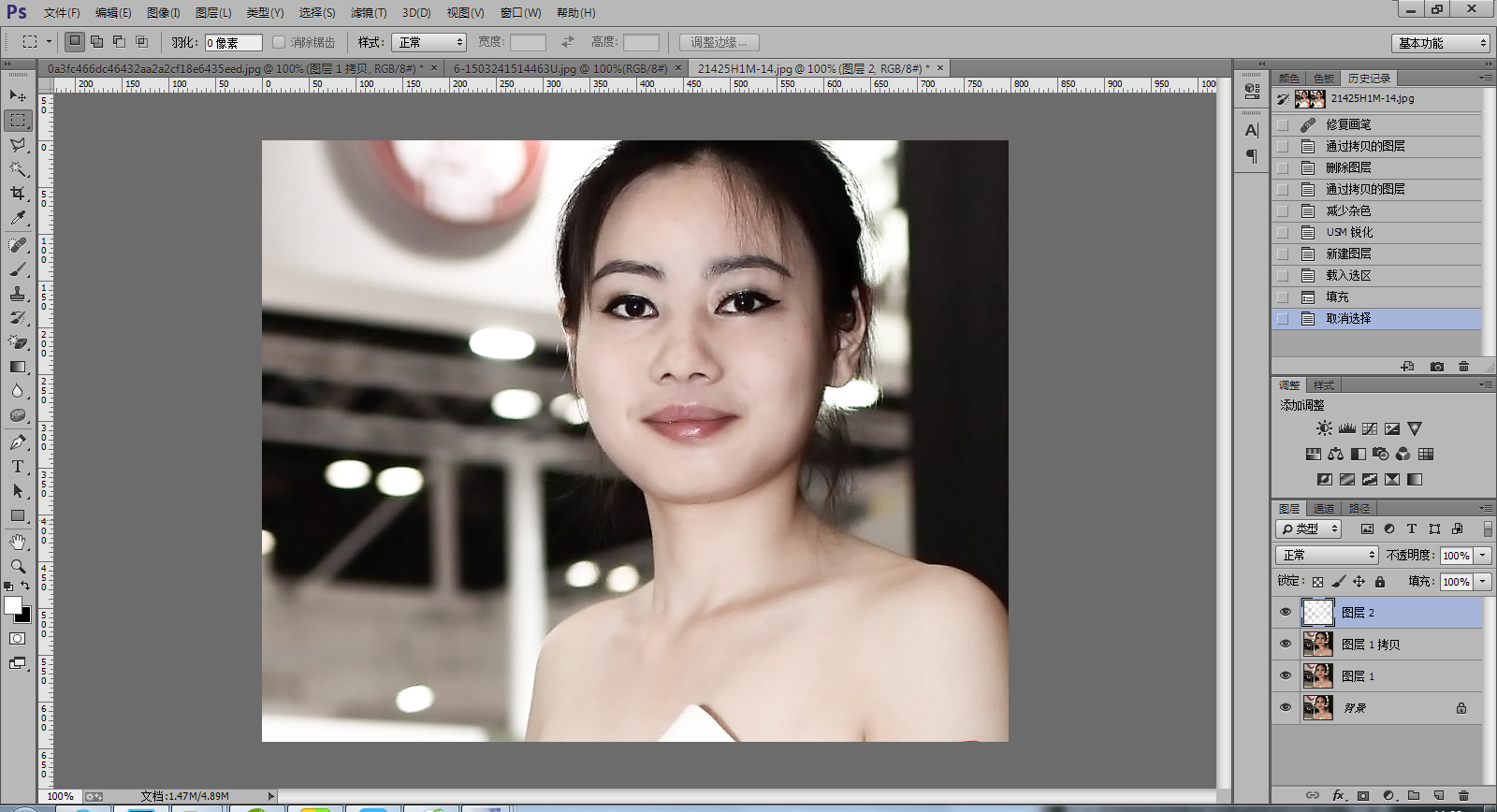The image size is (1497, 812).
Task: Open the layer filter 类型 dropdown
Action: 1309,529
